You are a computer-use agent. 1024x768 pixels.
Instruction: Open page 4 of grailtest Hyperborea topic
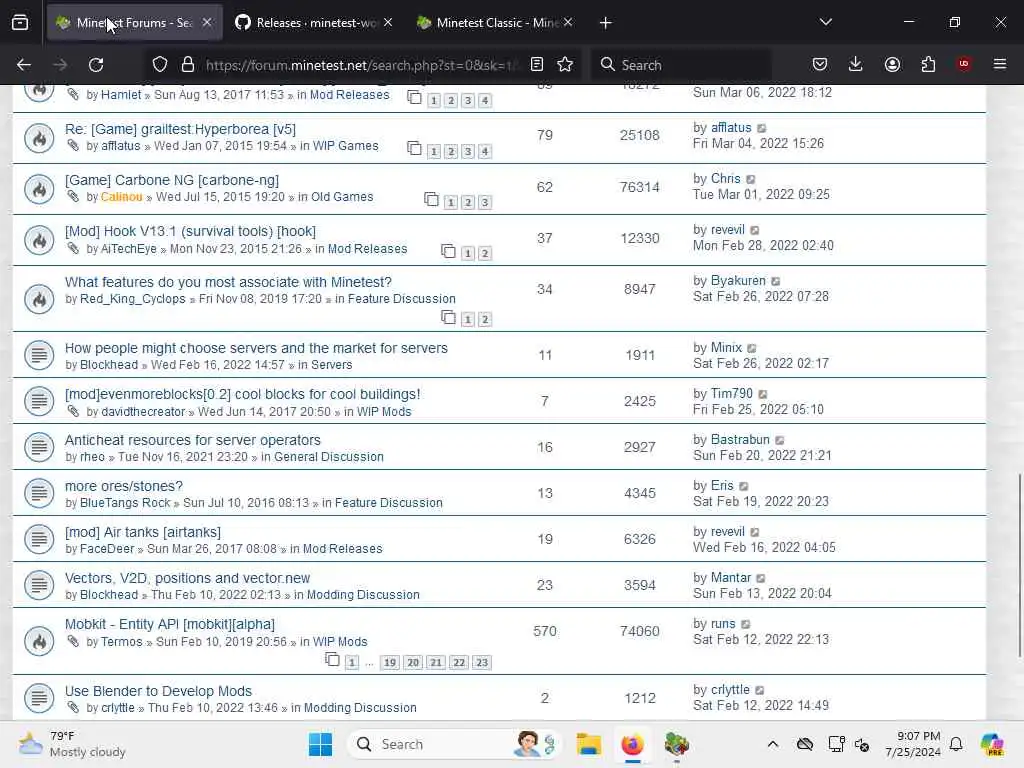click(485, 152)
